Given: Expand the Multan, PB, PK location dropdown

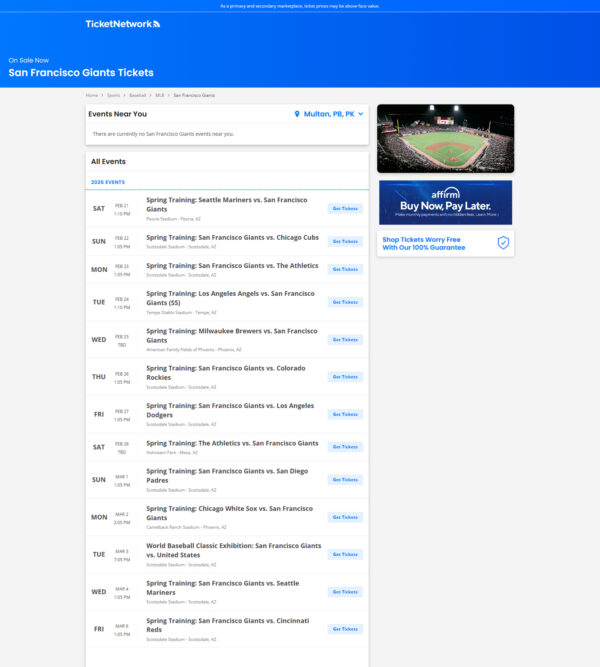Looking at the screenshot, I should [x=329, y=114].
